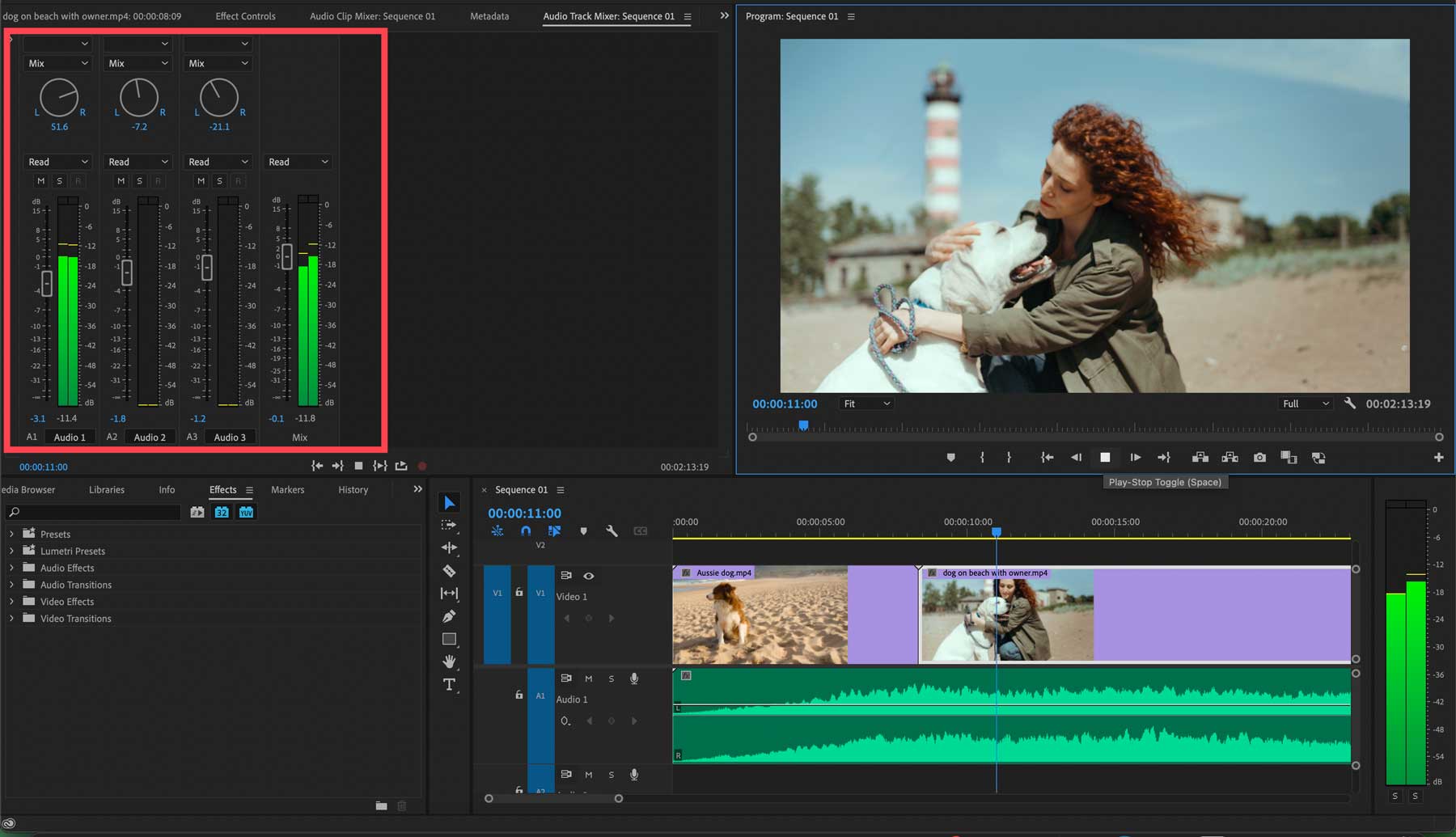This screenshot has height=837, width=1456.
Task: Click the record button in Audio Track Mixer
Action: pyautogui.click(x=422, y=466)
